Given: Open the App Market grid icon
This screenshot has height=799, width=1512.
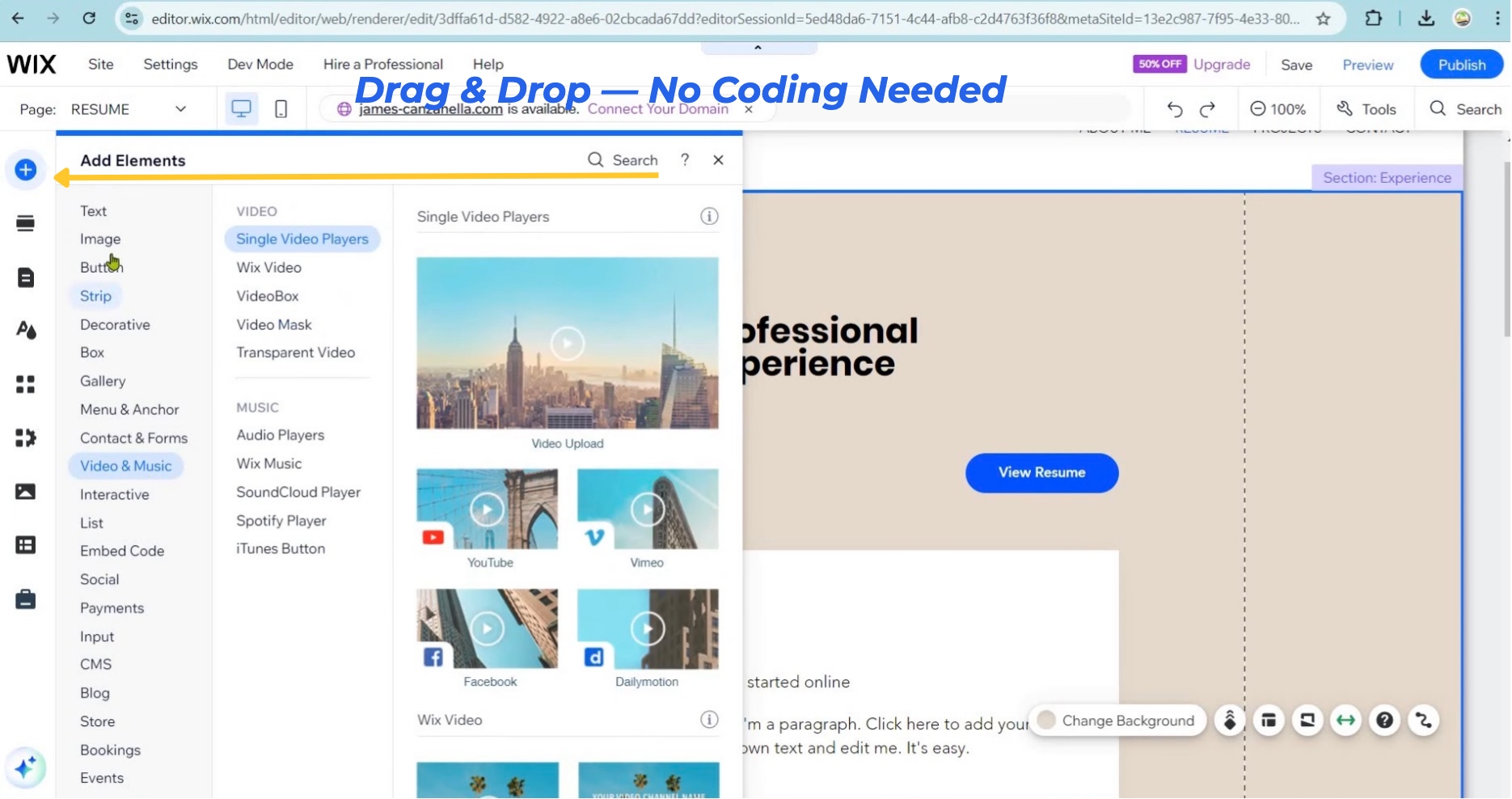Looking at the screenshot, I should pos(25,384).
